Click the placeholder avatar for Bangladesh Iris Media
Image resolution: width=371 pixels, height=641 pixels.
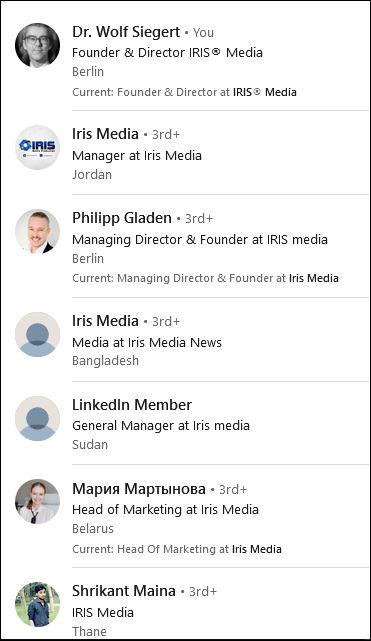tap(38, 334)
